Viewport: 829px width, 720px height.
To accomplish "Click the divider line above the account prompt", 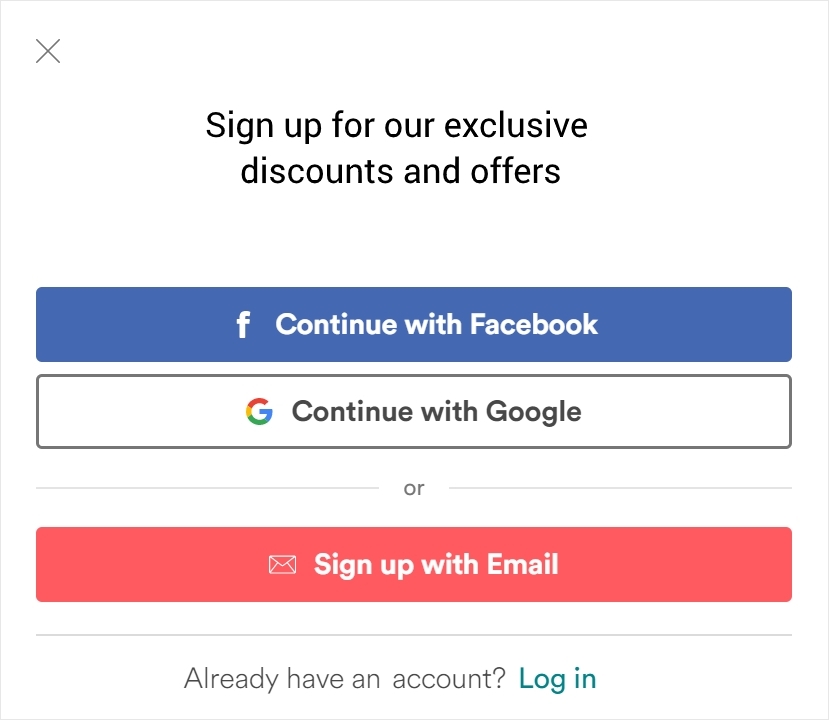I will point(414,635).
